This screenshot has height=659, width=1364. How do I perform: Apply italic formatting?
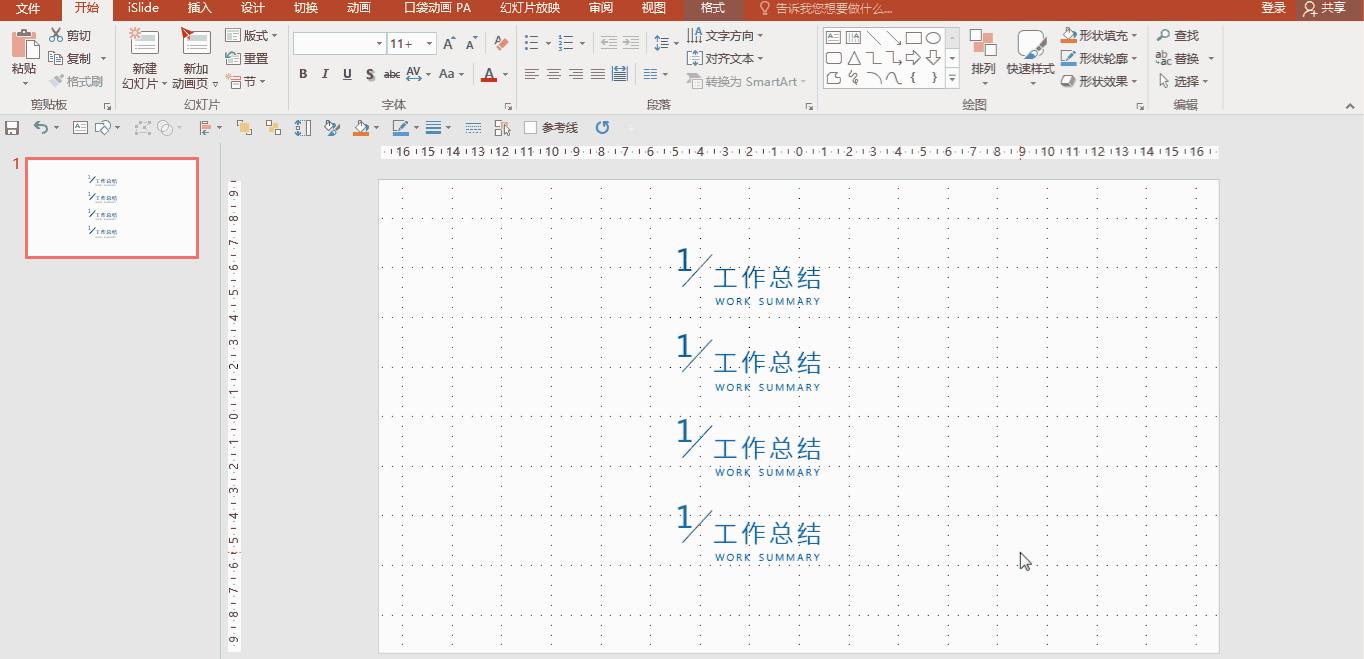click(x=324, y=74)
